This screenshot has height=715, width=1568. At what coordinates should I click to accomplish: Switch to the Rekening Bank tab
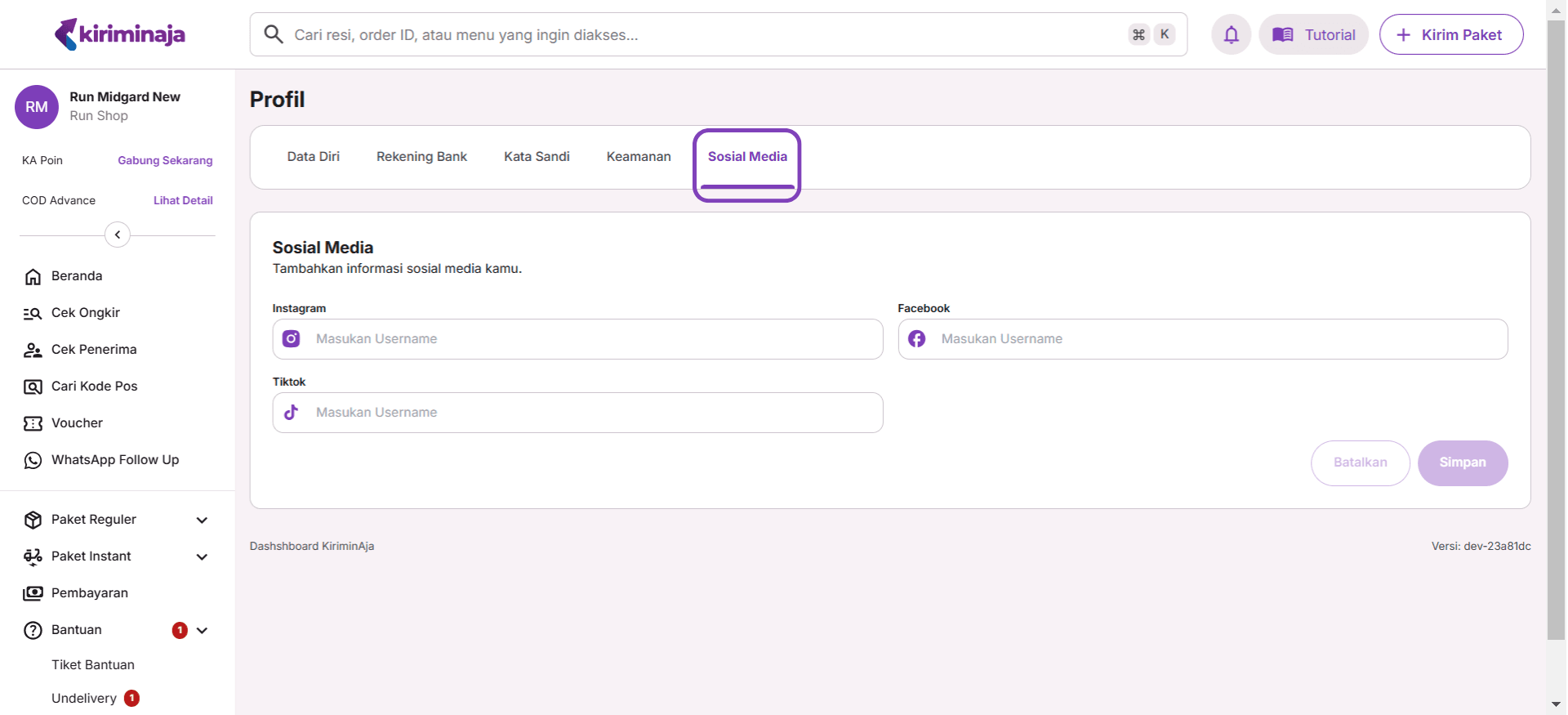click(421, 157)
